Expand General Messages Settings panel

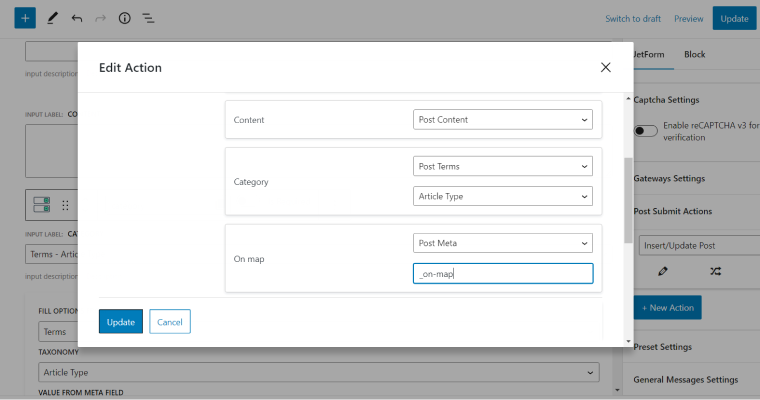click(x=686, y=380)
